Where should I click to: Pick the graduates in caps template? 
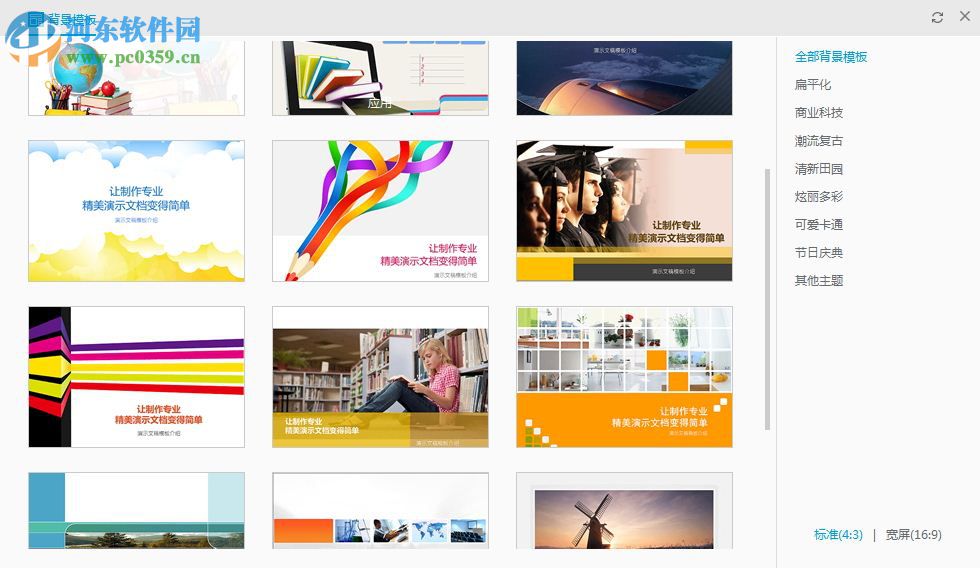pos(624,211)
